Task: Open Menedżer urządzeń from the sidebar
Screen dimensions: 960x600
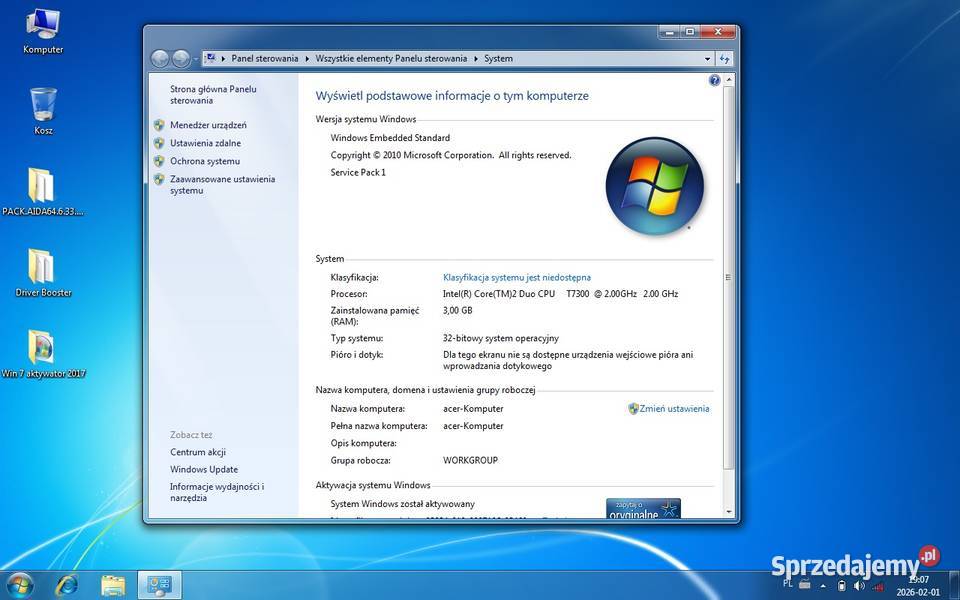Action: tap(209, 125)
